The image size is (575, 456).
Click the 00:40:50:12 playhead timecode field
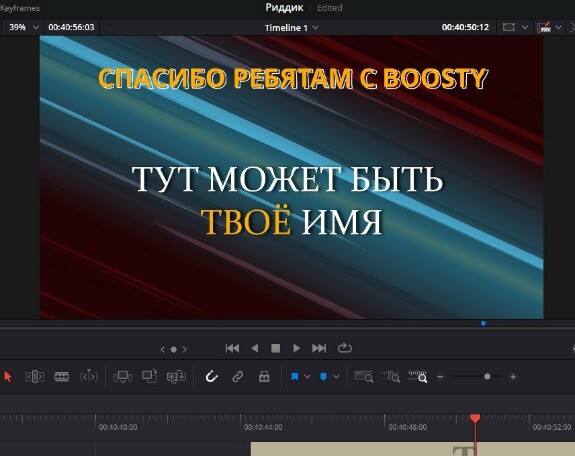pos(465,27)
